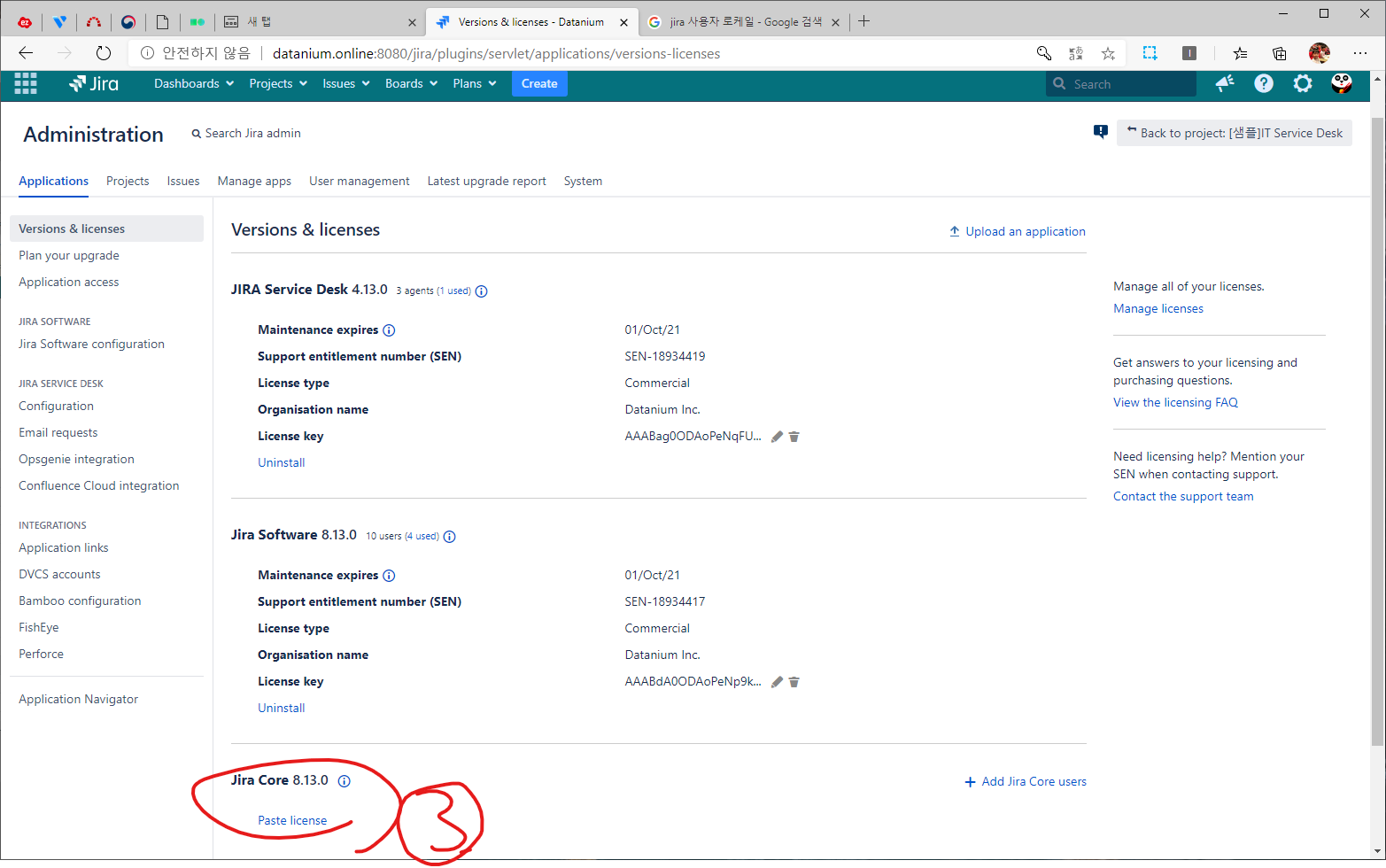The image size is (1386, 868).
Task: Expand the Dashboards dropdown menu
Action: [194, 83]
